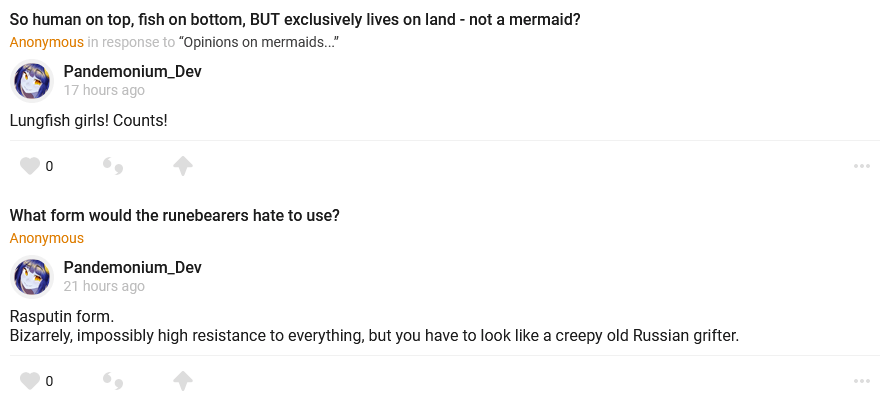Image resolution: width=890 pixels, height=401 pixels.
Task: Open more options for the Rasputin form answer
Action: (862, 381)
